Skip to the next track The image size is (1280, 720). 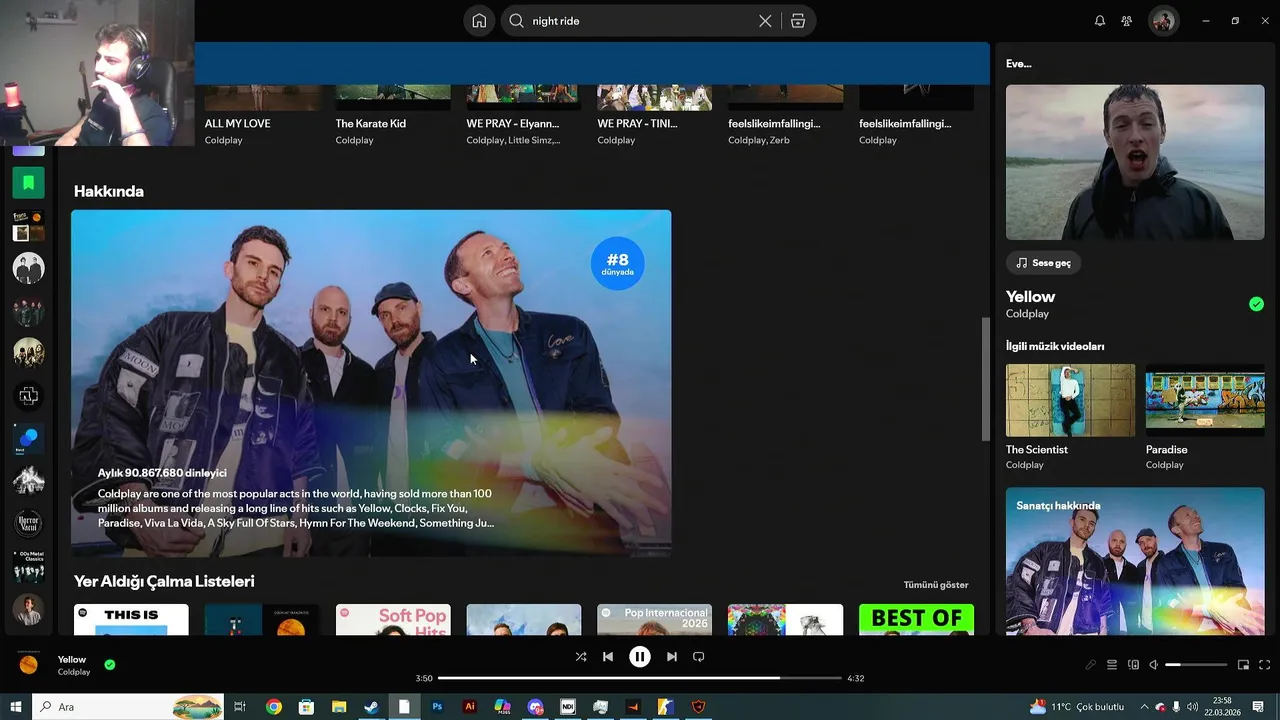(x=672, y=657)
